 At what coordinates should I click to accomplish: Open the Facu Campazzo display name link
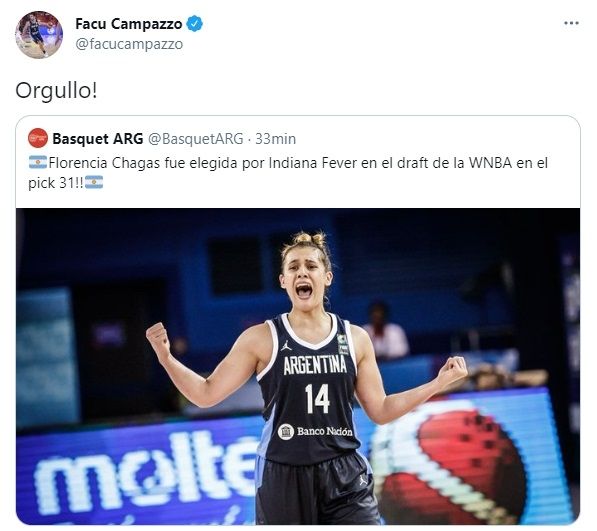[x=129, y=24]
